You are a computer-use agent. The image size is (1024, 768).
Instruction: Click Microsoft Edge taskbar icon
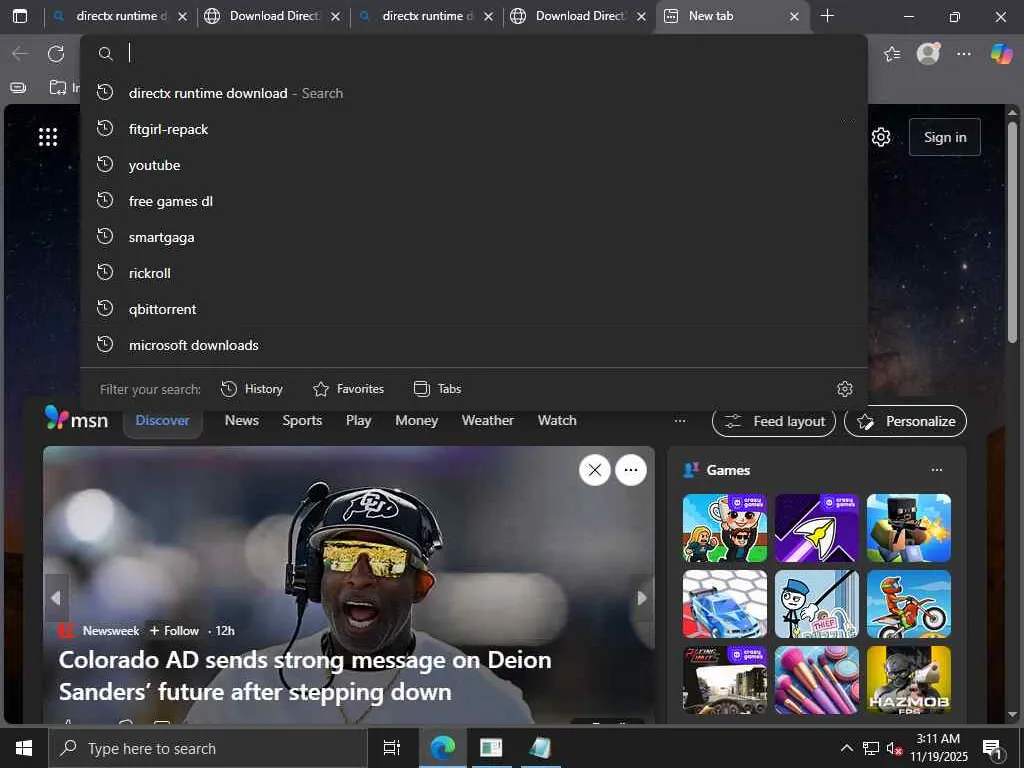click(x=443, y=748)
